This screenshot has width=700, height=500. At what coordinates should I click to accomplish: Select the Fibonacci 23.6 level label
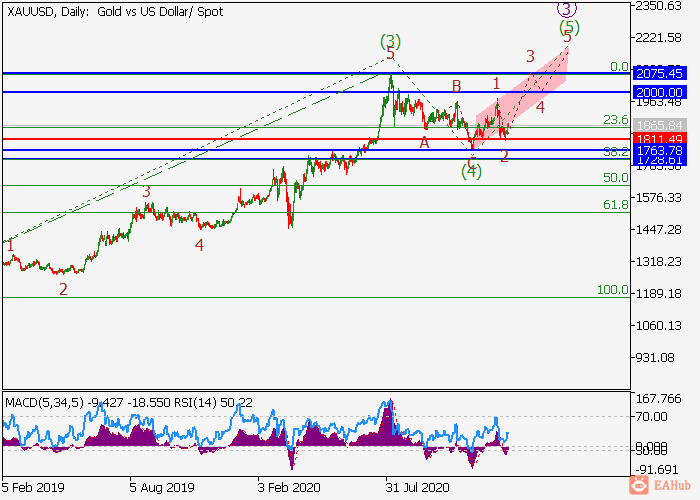616,120
